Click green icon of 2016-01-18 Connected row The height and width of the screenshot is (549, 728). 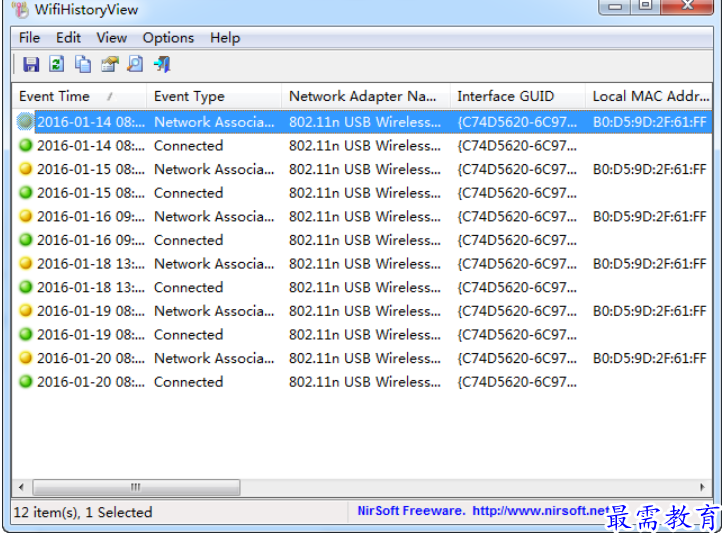tap(26, 288)
